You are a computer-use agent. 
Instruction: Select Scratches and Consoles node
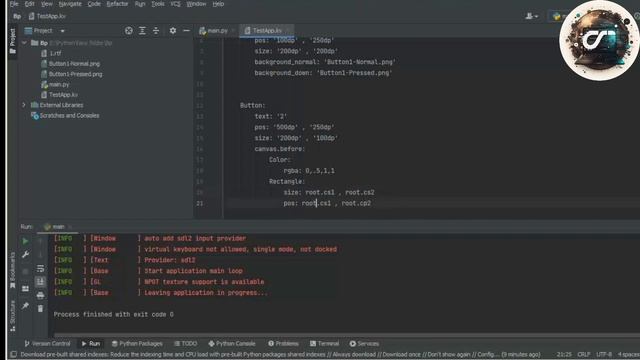[65, 116]
